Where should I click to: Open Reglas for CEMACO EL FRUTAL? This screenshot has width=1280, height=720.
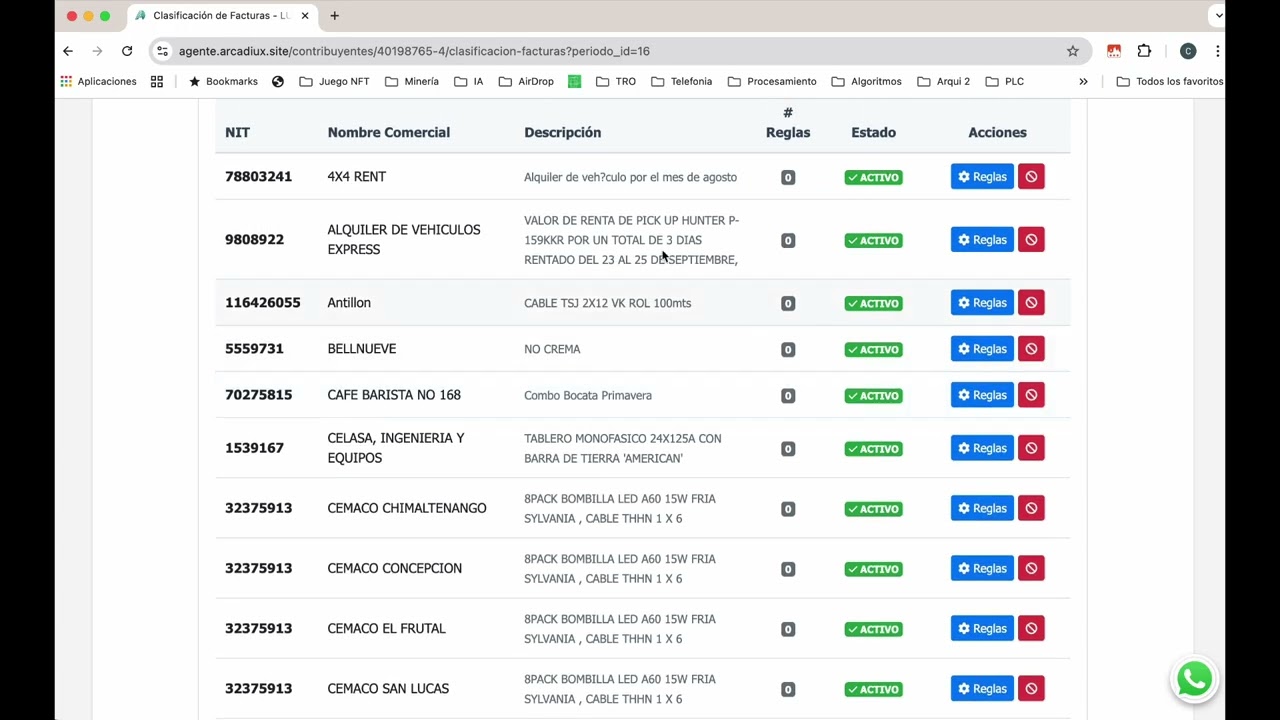point(982,628)
